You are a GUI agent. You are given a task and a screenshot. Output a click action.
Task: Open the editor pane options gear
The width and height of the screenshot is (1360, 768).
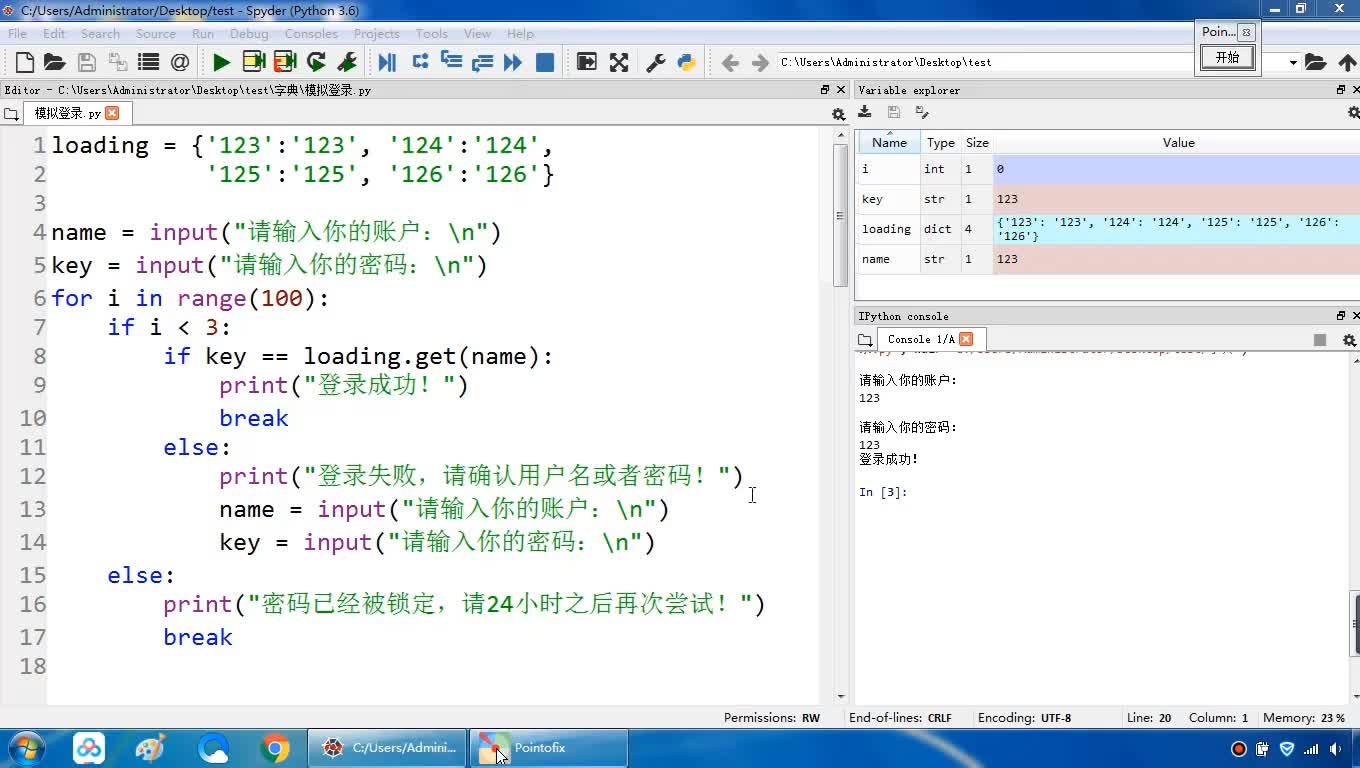pos(838,114)
